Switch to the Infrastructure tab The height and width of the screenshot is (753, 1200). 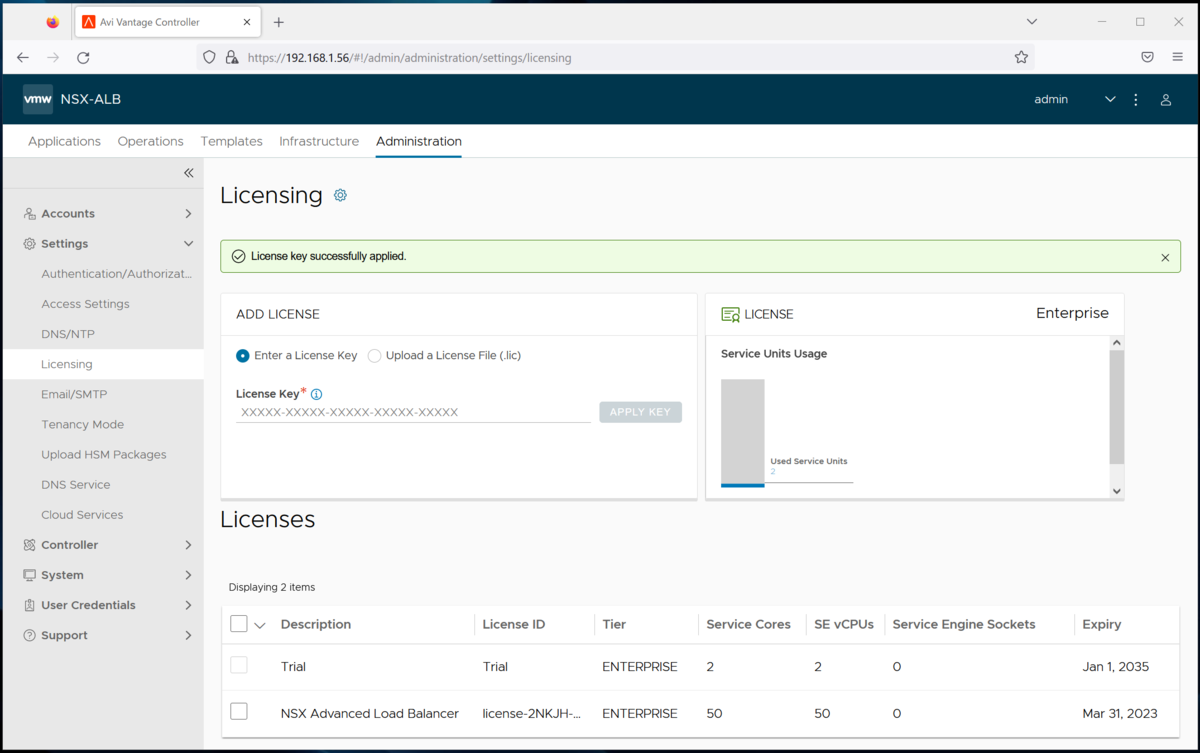[319, 141]
